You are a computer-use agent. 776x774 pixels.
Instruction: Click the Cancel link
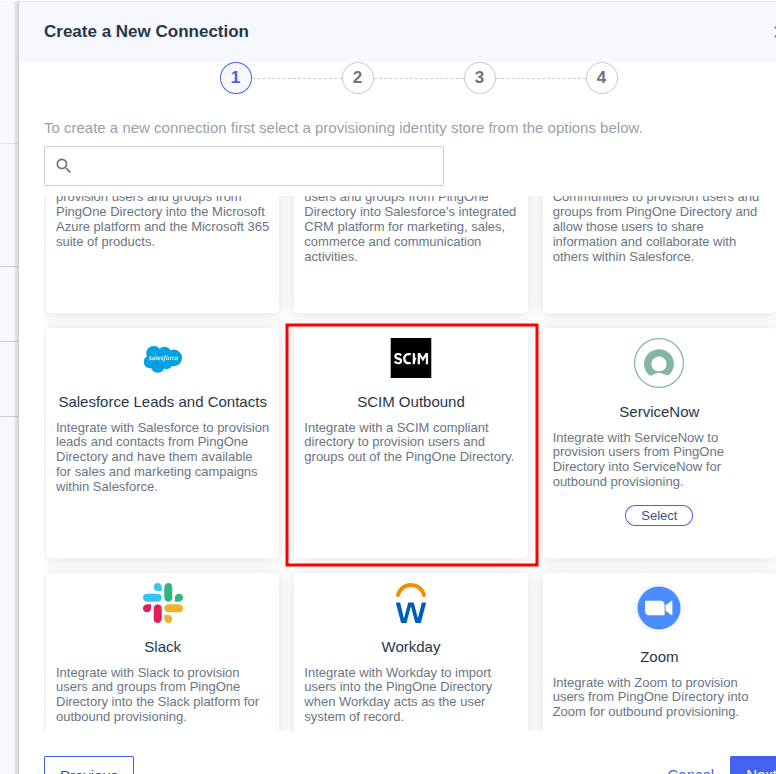tap(690, 771)
